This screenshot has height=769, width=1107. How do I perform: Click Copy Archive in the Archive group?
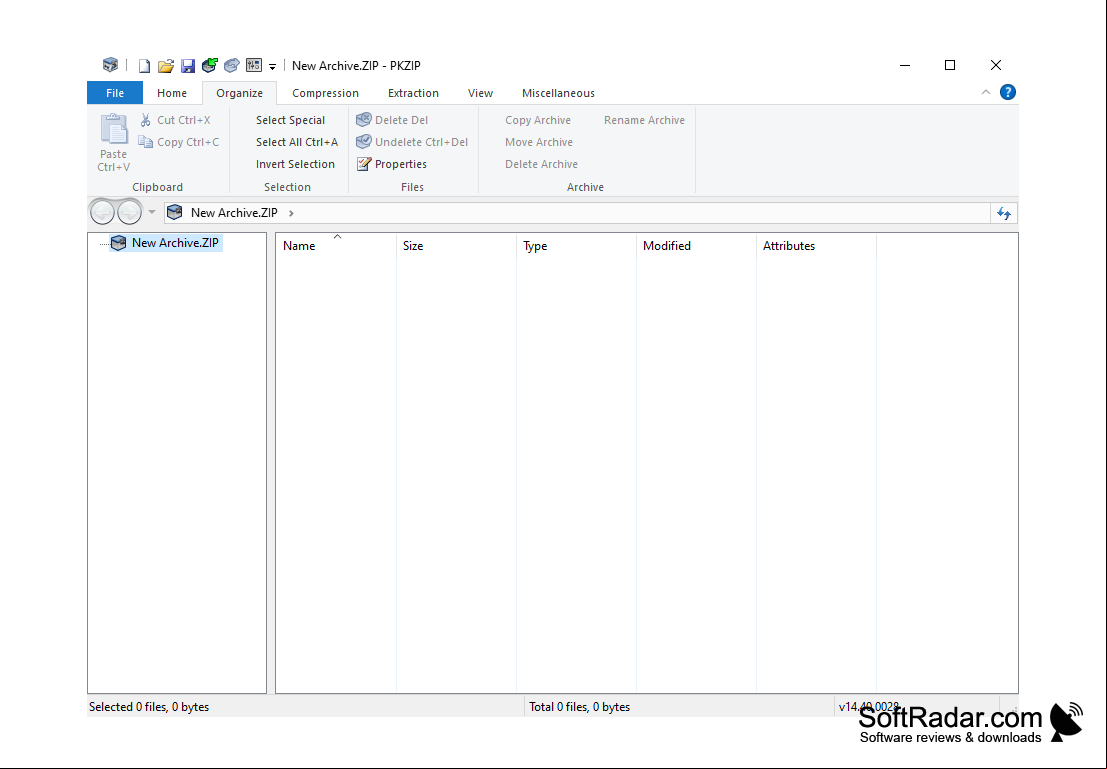(x=538, y=120)
